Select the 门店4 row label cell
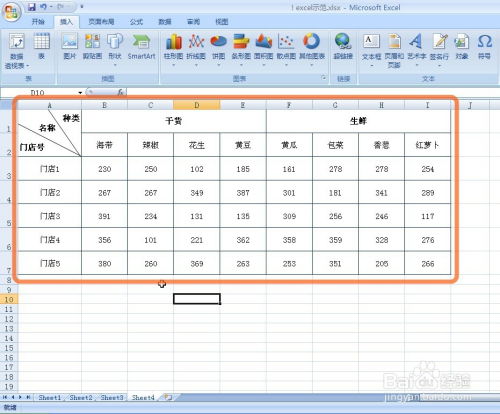 coord(50,240)
